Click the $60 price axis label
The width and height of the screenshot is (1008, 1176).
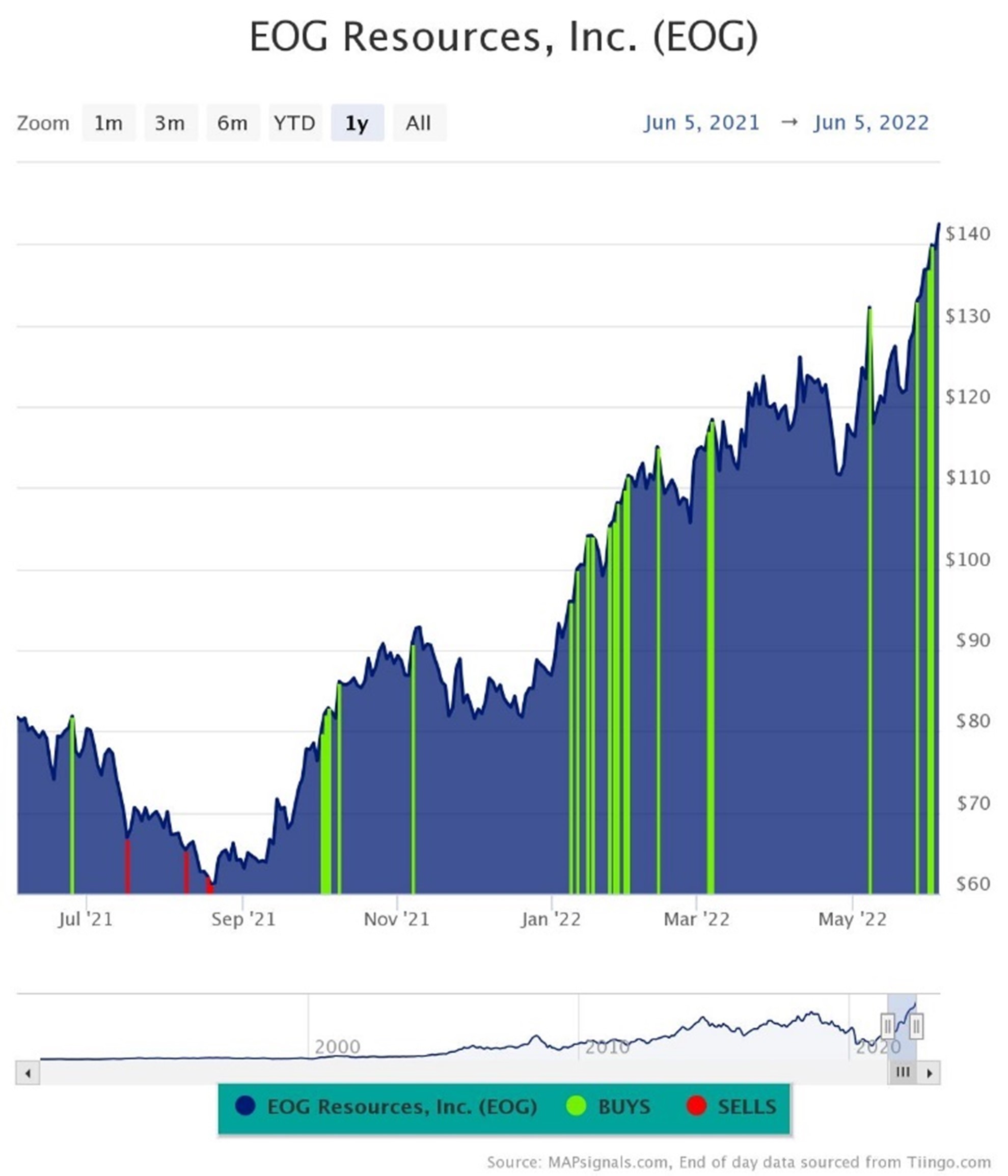coord(973,884)
